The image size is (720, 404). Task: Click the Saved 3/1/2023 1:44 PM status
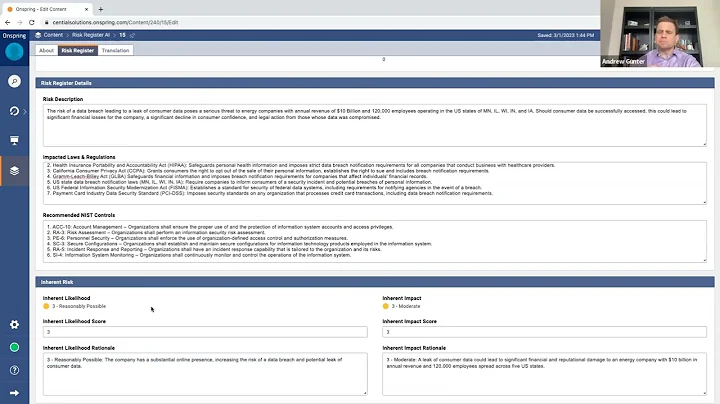pyautogui.click(x=566, y=35)
